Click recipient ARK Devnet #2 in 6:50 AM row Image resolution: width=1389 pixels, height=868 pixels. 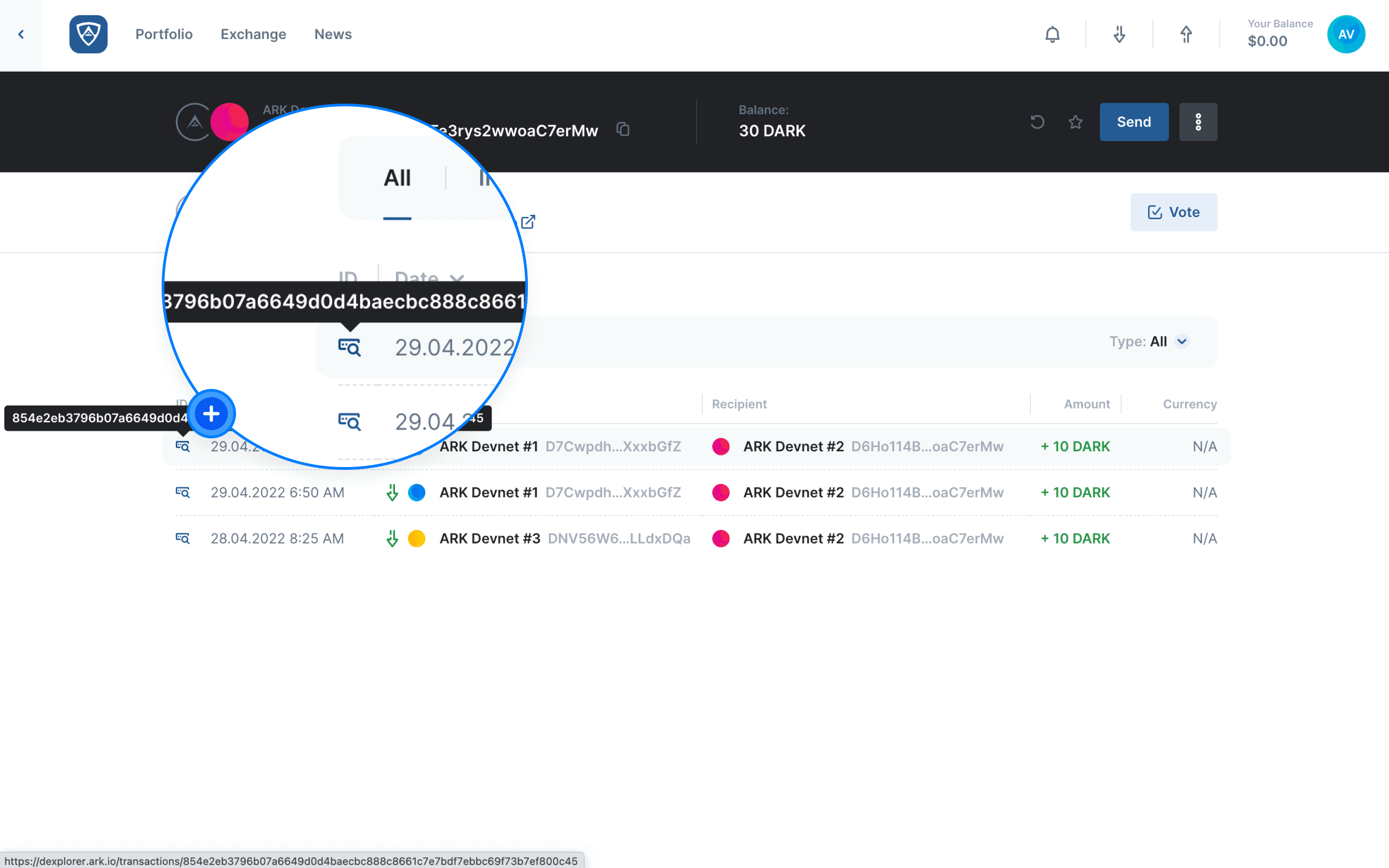873,493
